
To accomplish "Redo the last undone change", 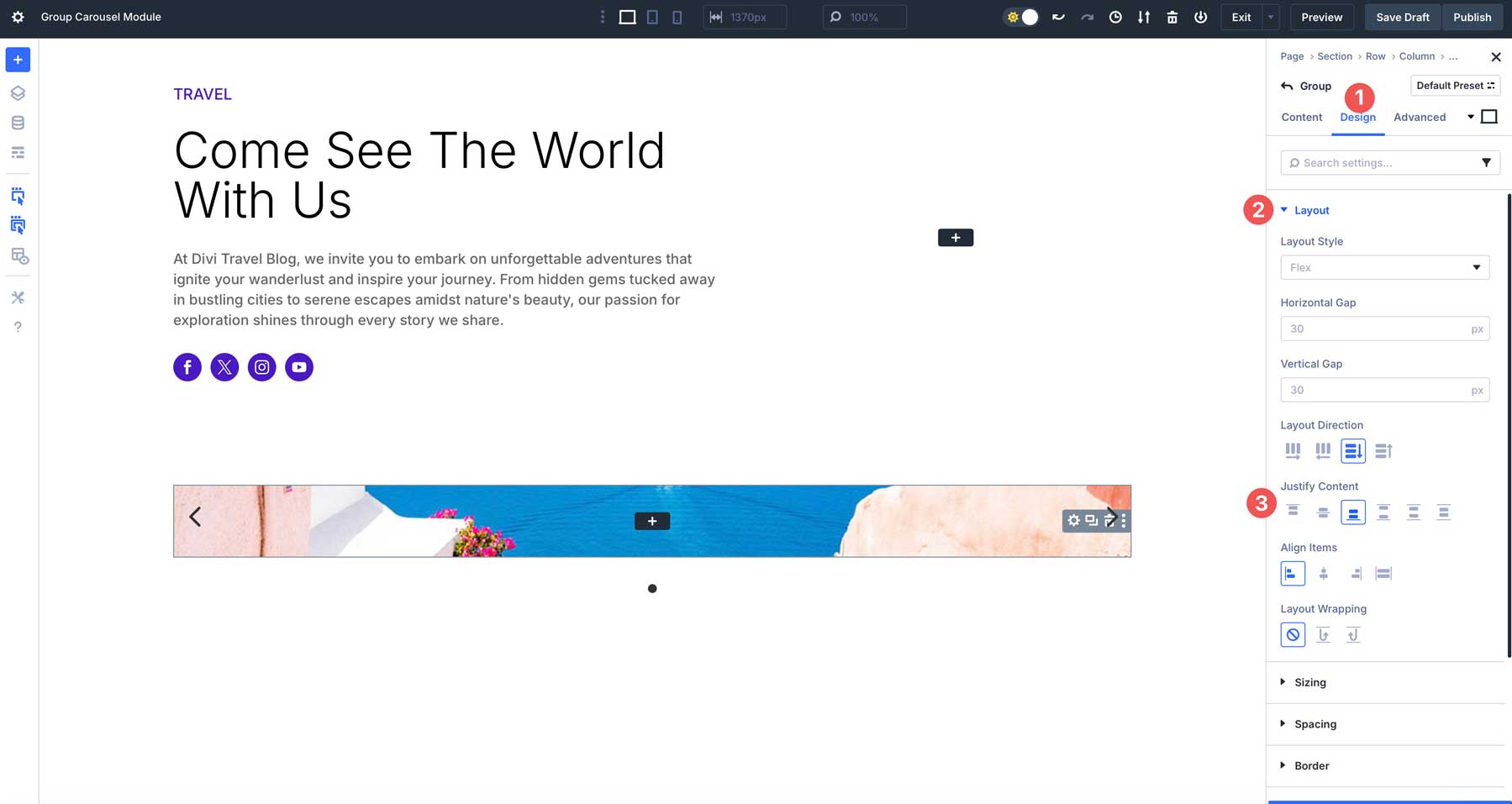I will point(1087,17).
